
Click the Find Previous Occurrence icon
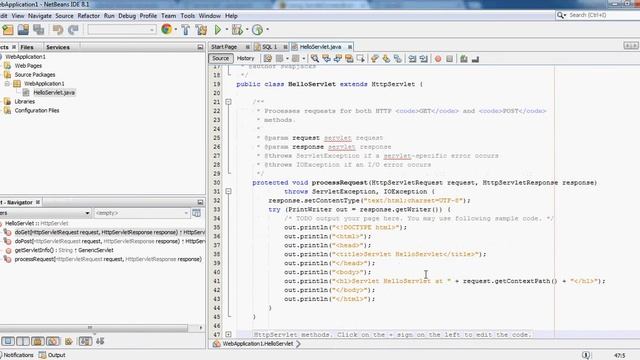[x=326, y=59]
